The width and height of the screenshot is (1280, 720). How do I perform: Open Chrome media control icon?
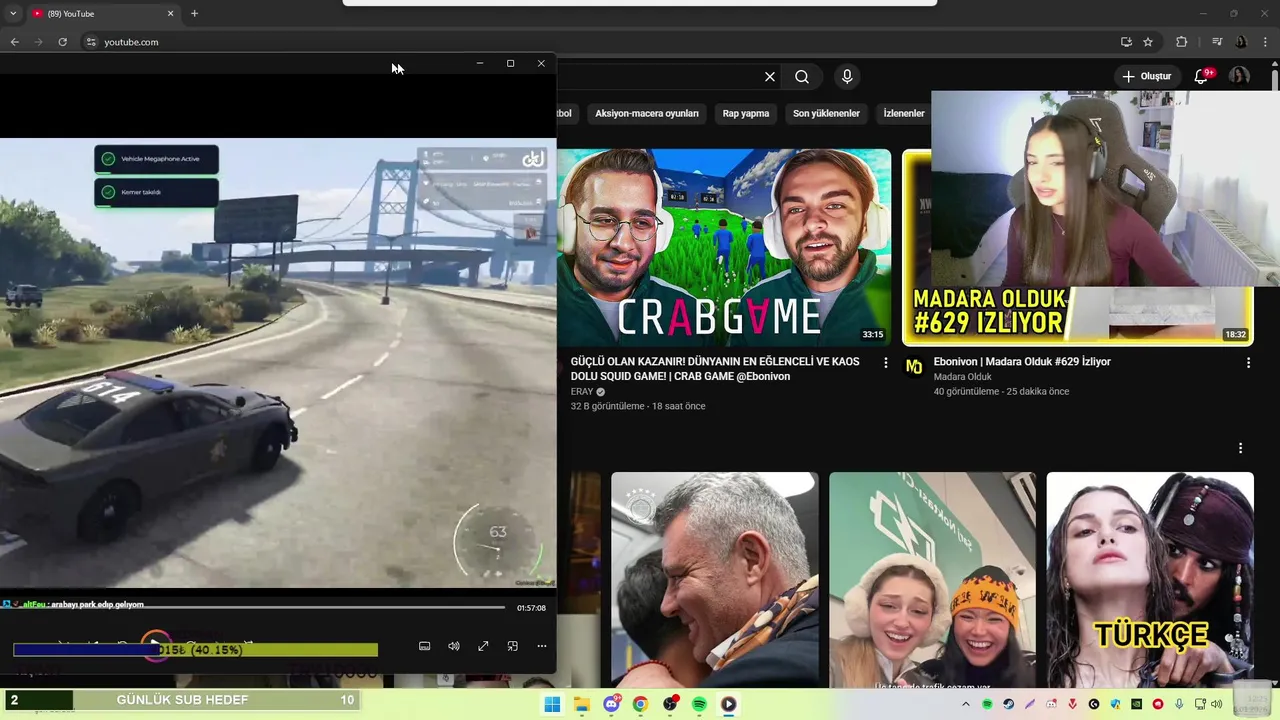pyautogui.click(x=1217, y=42)
